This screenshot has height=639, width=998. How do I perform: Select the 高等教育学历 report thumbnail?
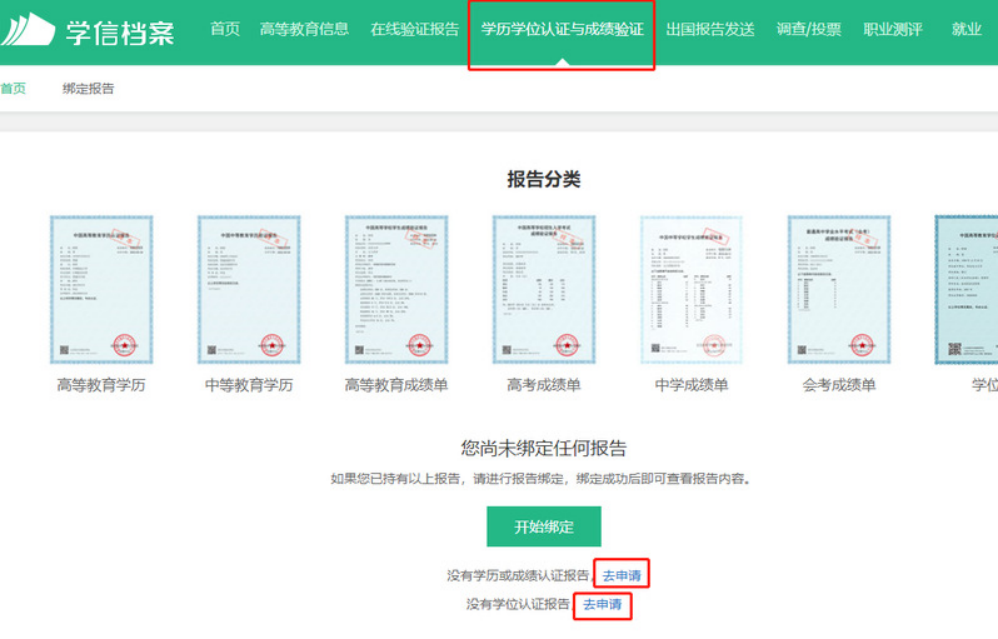coord(101,290)
